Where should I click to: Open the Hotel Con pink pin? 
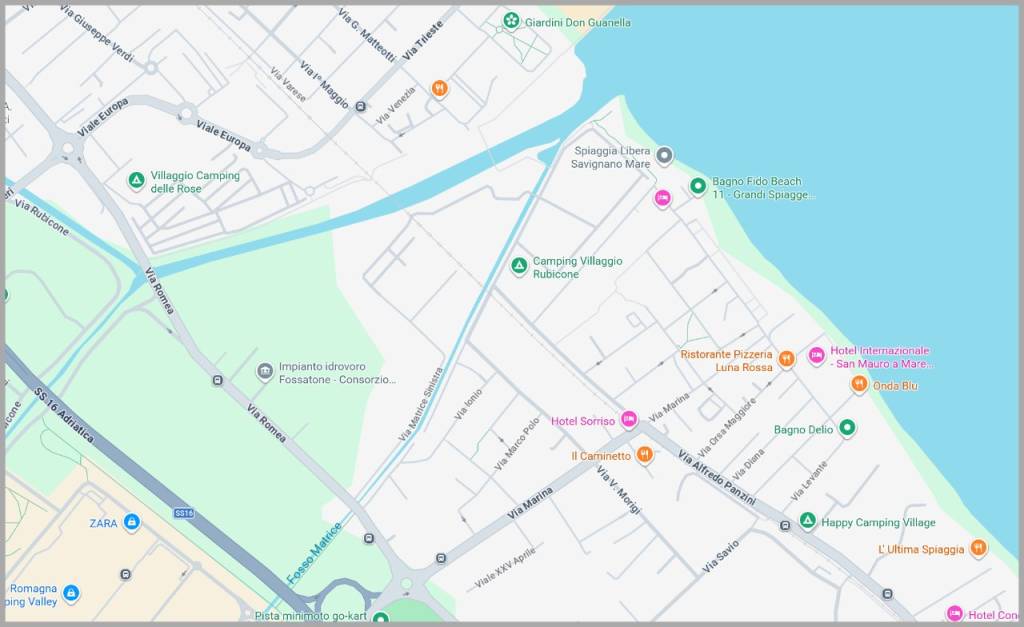(954, 613)
